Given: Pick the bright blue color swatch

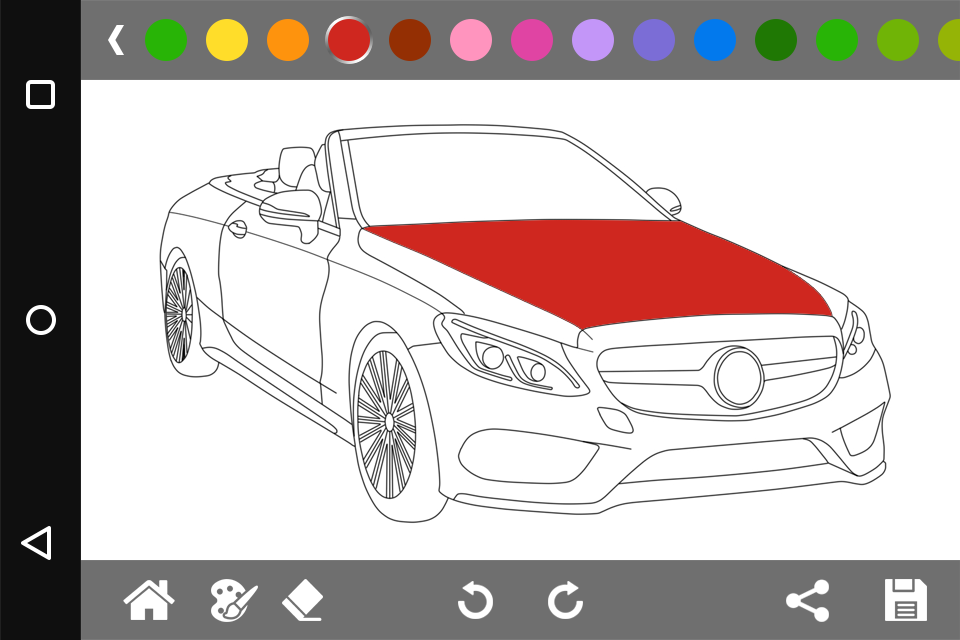Looking at the screenshot, I should (x=715, y=40).
